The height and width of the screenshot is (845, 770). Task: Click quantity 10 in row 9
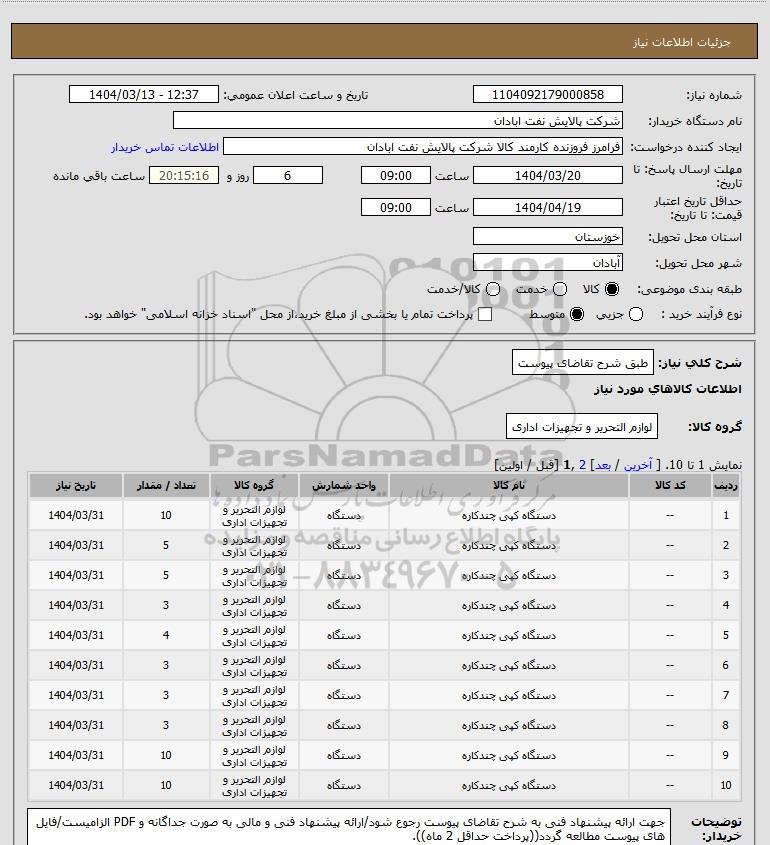166,756
